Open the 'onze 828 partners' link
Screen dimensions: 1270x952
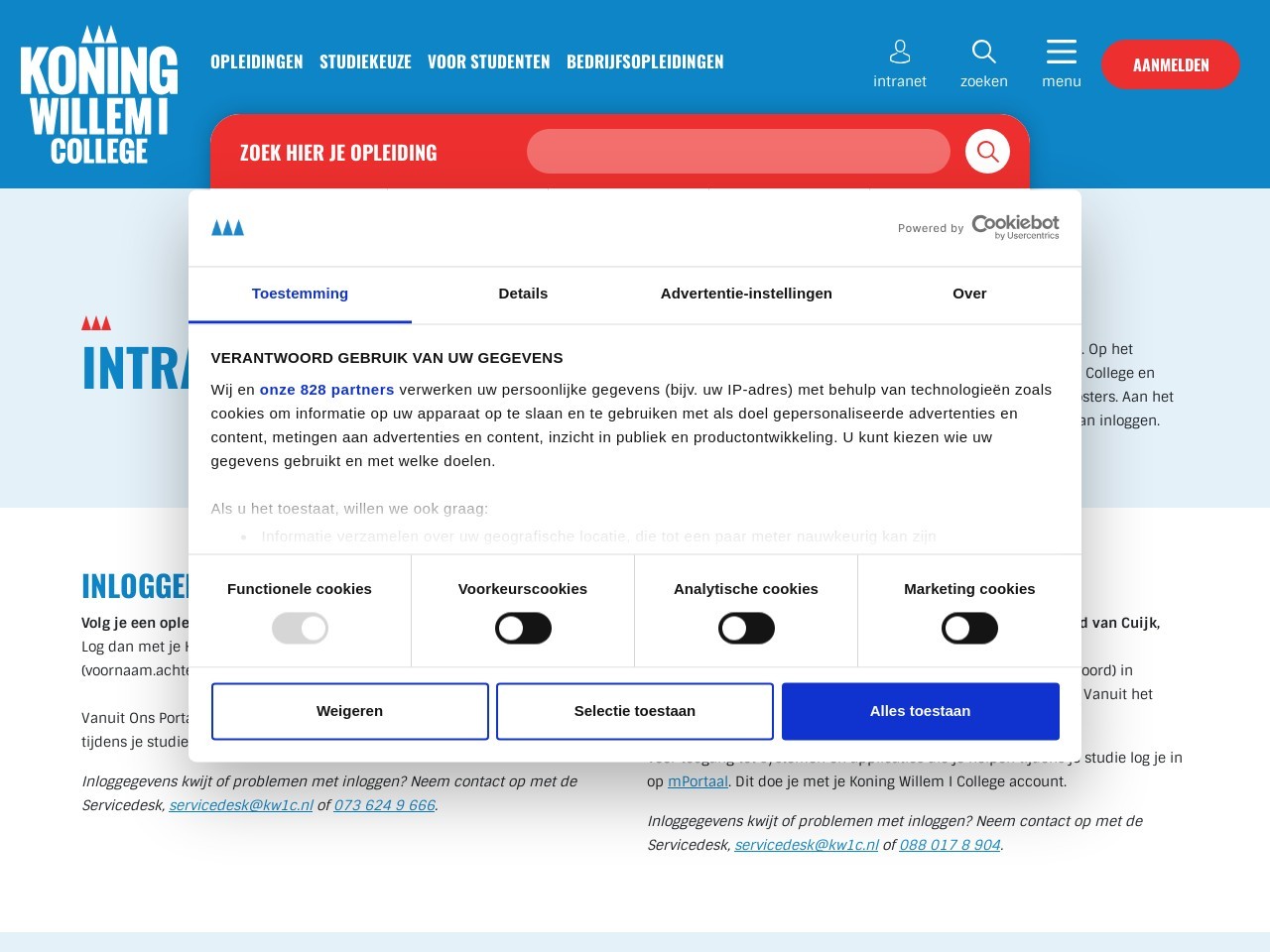pos(326,390)
